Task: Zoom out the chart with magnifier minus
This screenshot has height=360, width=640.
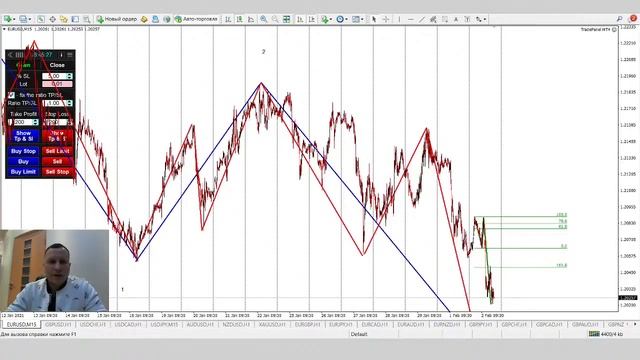Action: (275, 19)
